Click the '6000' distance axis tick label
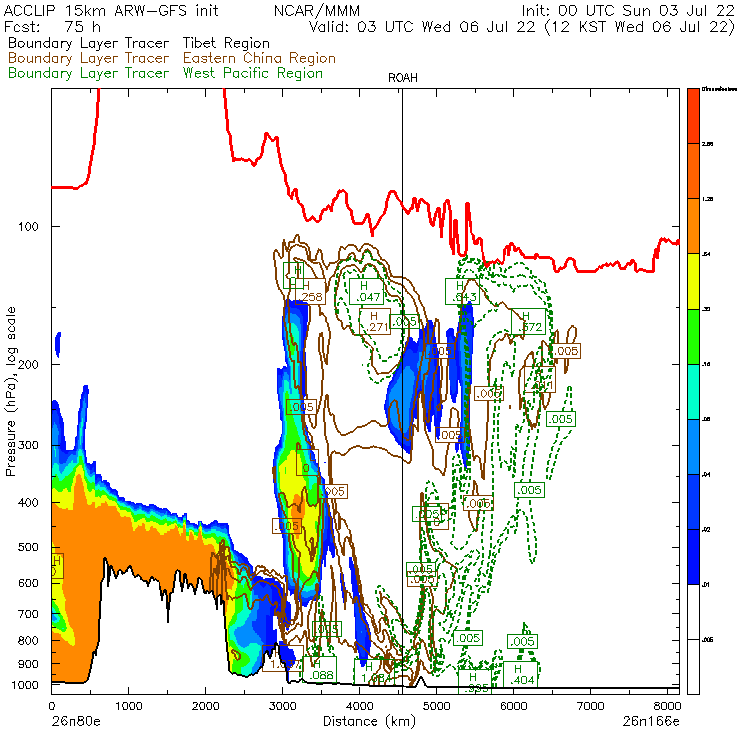740x740 pixels. tap(513, 706)
